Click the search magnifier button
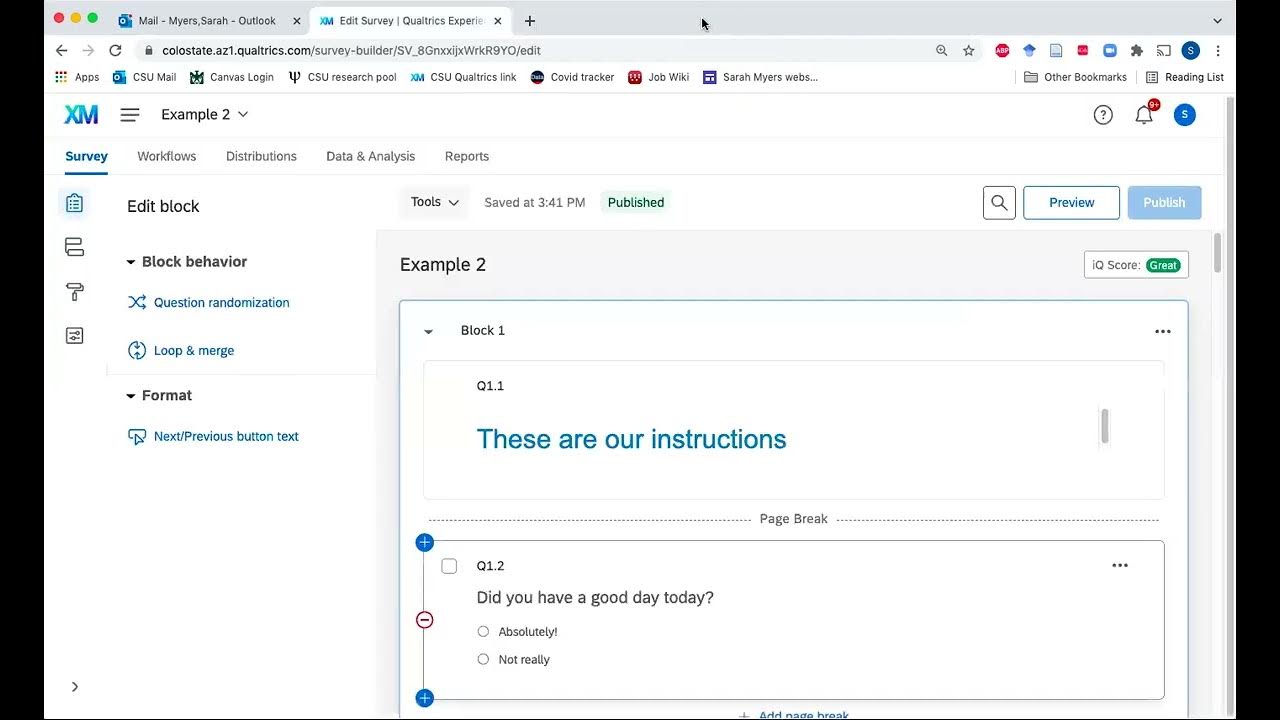The width and height of the screenshot is (1280, 720). point(999,202)
